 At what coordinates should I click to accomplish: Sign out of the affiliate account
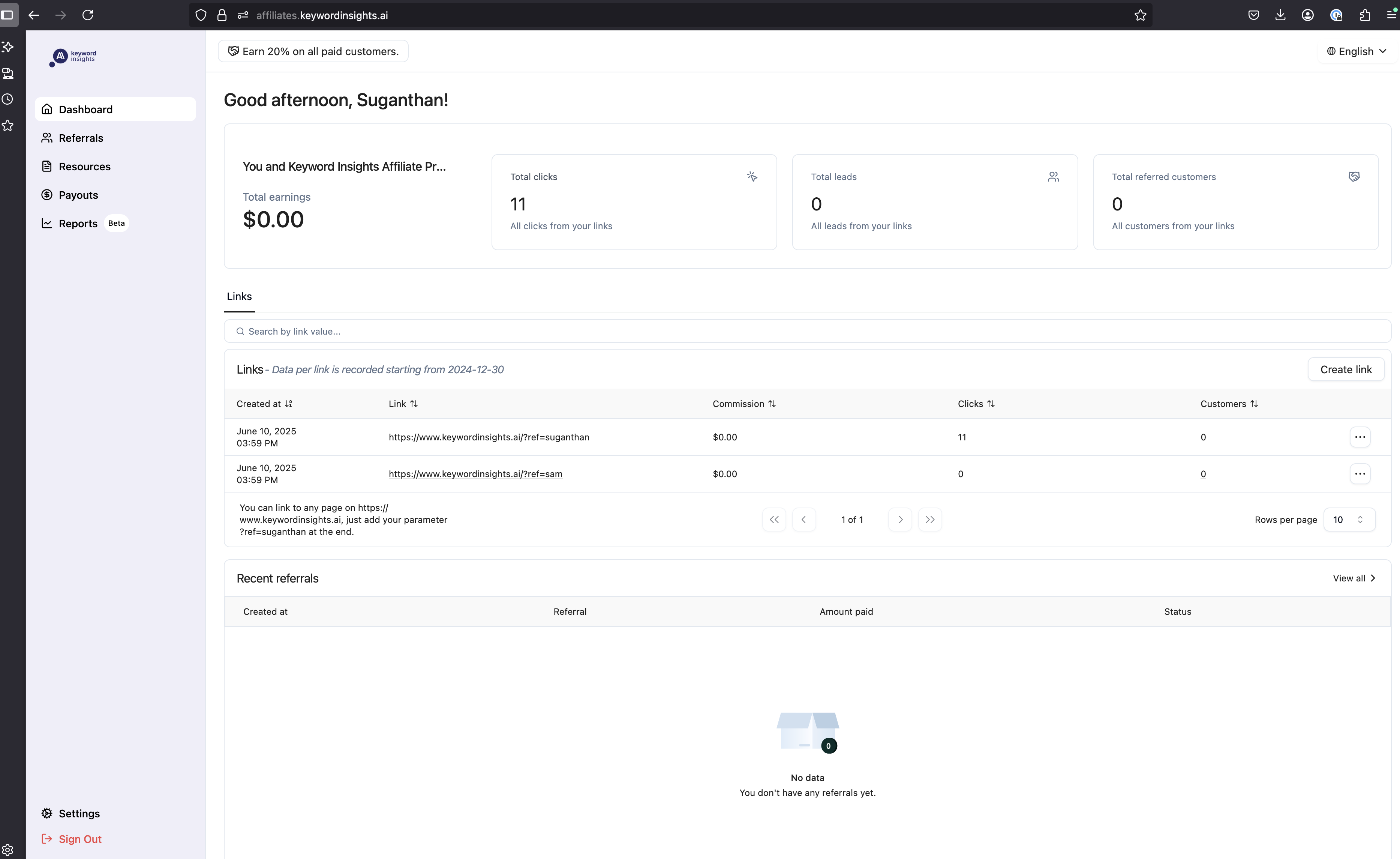(79, 839)
